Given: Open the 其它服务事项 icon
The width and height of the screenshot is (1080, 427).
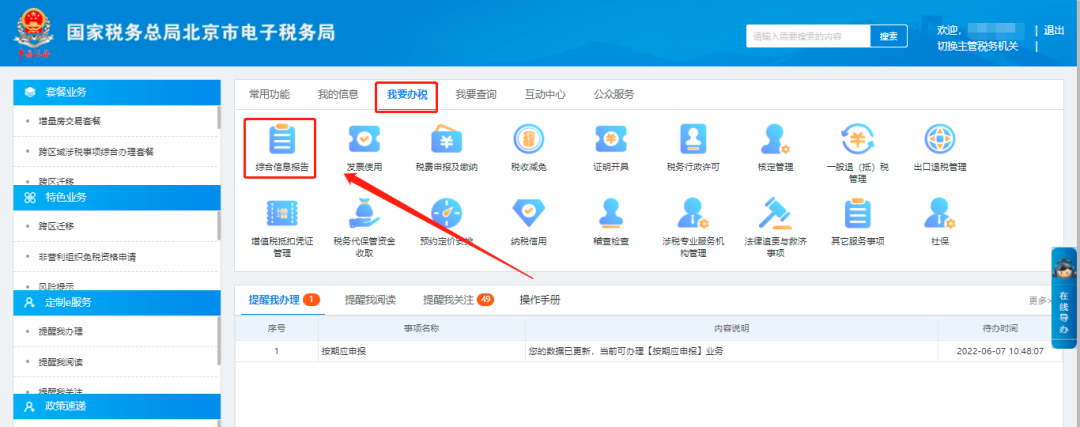Looking at the screenshot, I should (x=858, y=214).
